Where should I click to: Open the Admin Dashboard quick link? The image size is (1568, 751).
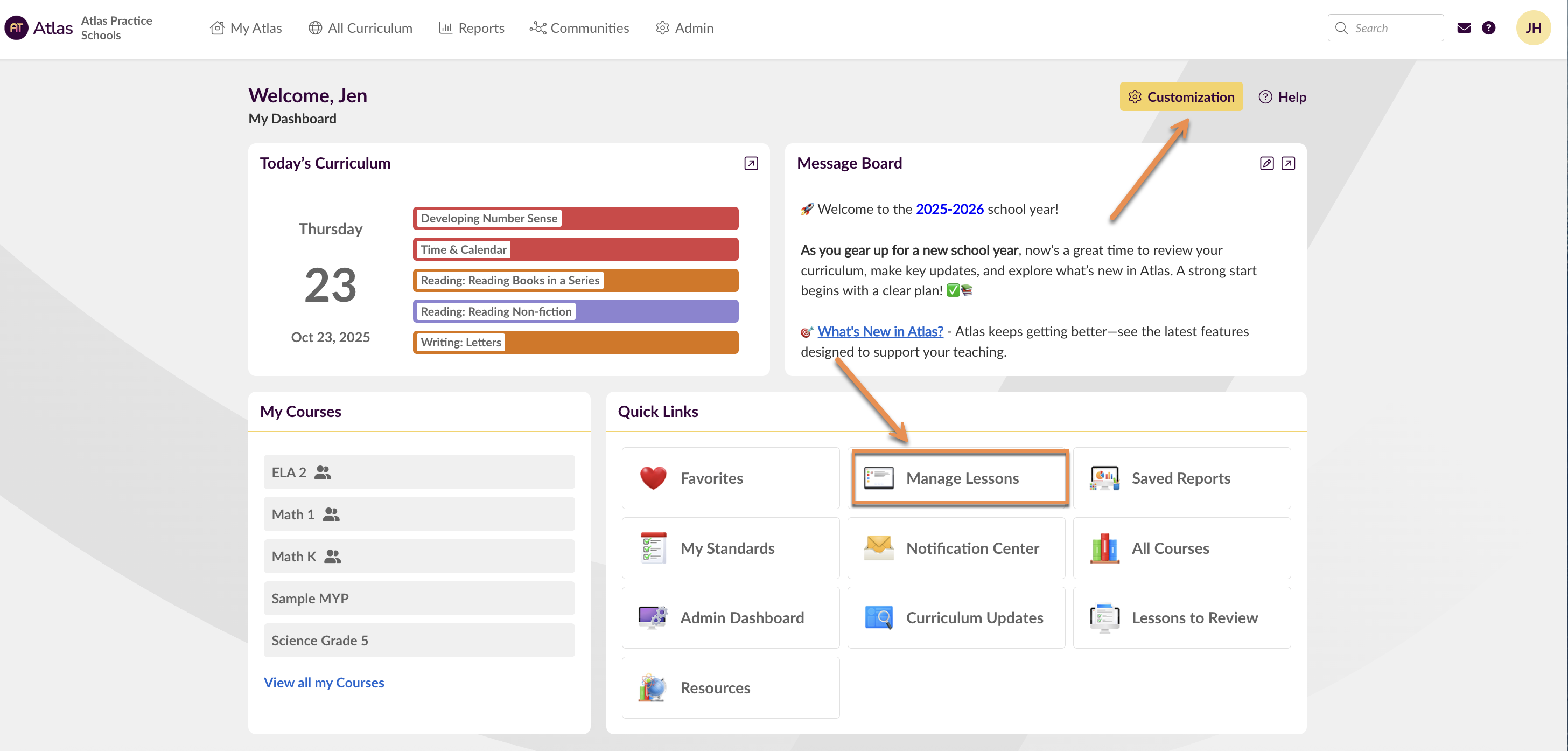pos(731,617)
